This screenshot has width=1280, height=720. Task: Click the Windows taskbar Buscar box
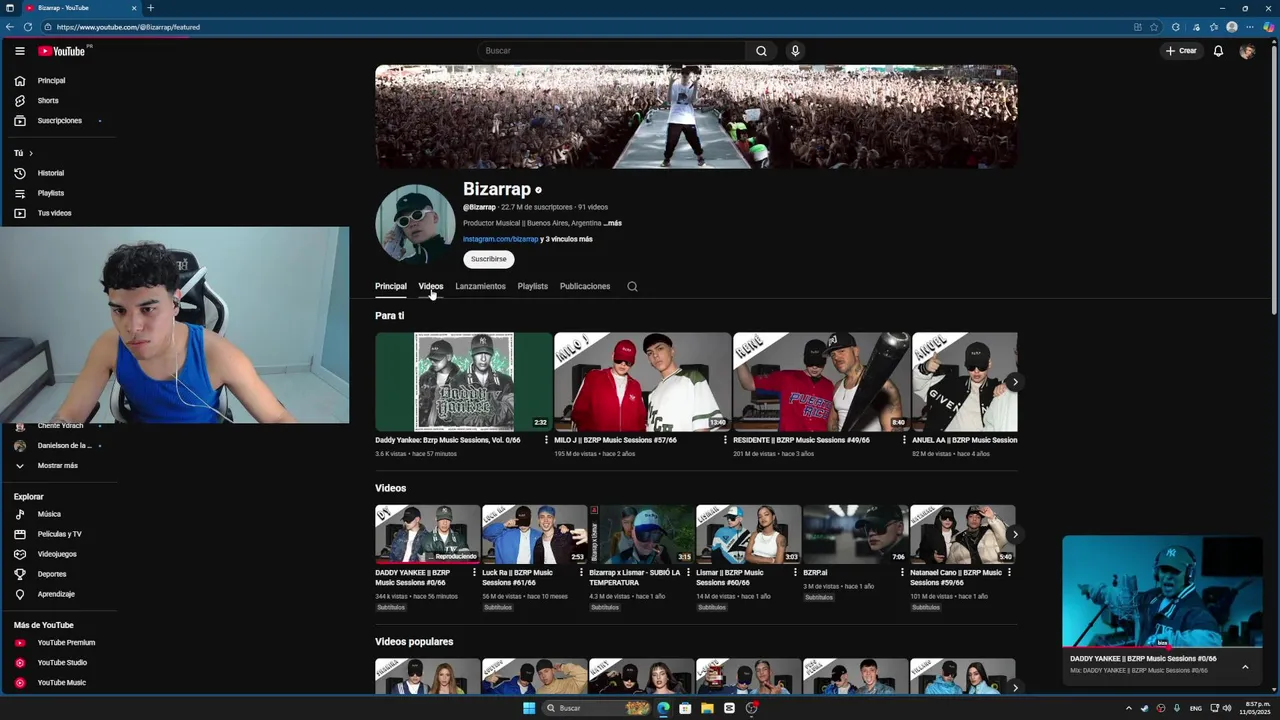click(x=598, y=708)
